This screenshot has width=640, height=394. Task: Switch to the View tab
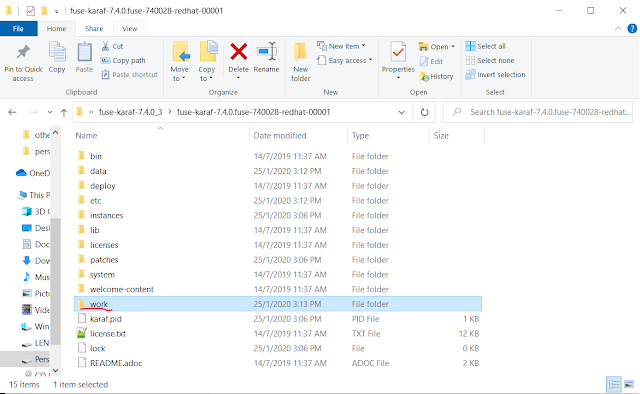tap(129, 29)
